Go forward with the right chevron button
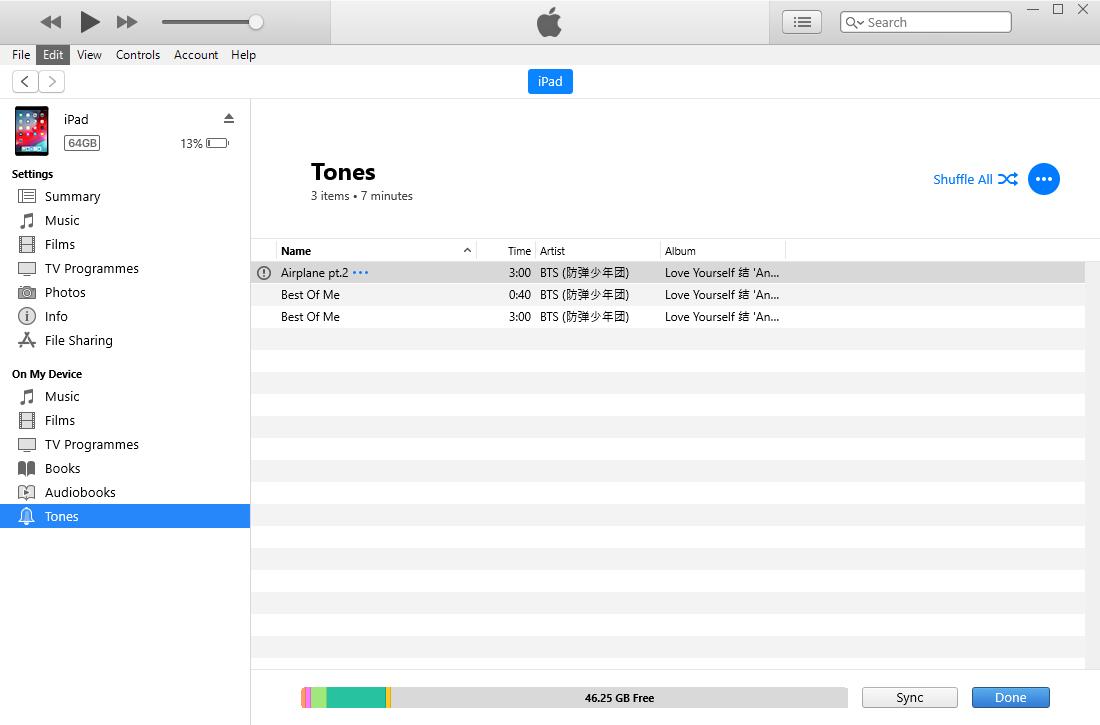 pos(52,81)
